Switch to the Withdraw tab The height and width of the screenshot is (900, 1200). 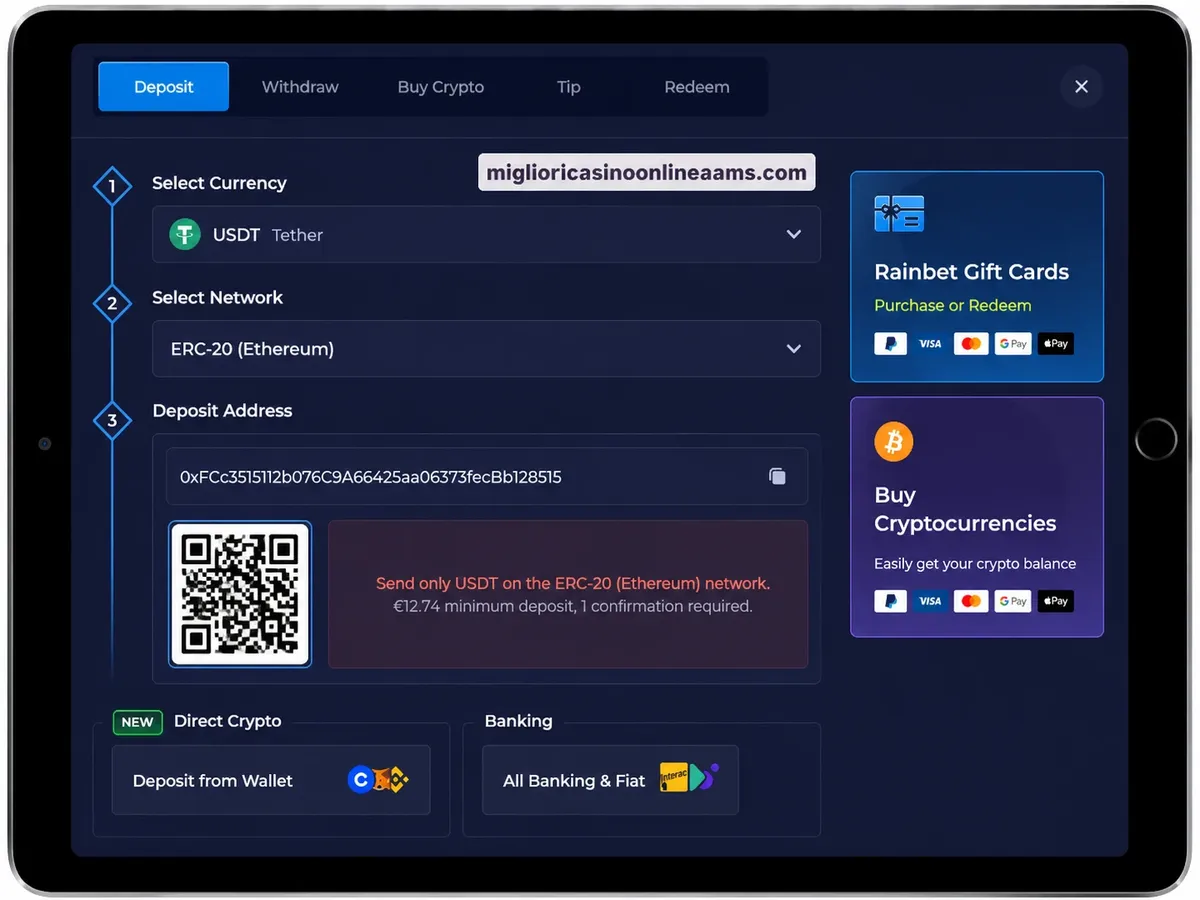point(300,87)
